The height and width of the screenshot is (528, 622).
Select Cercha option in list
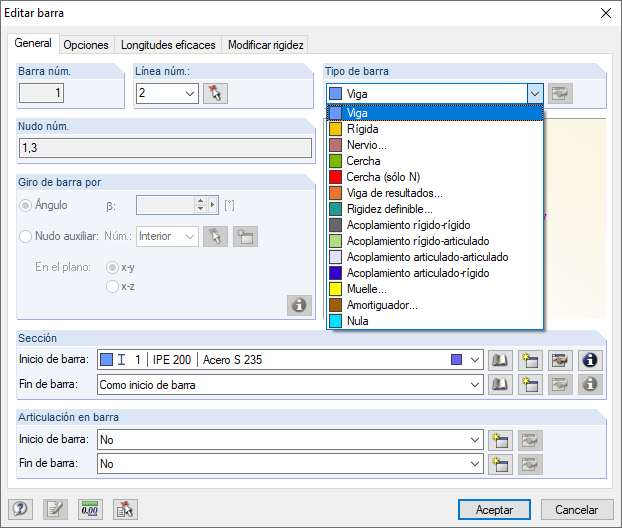[435, 161]
